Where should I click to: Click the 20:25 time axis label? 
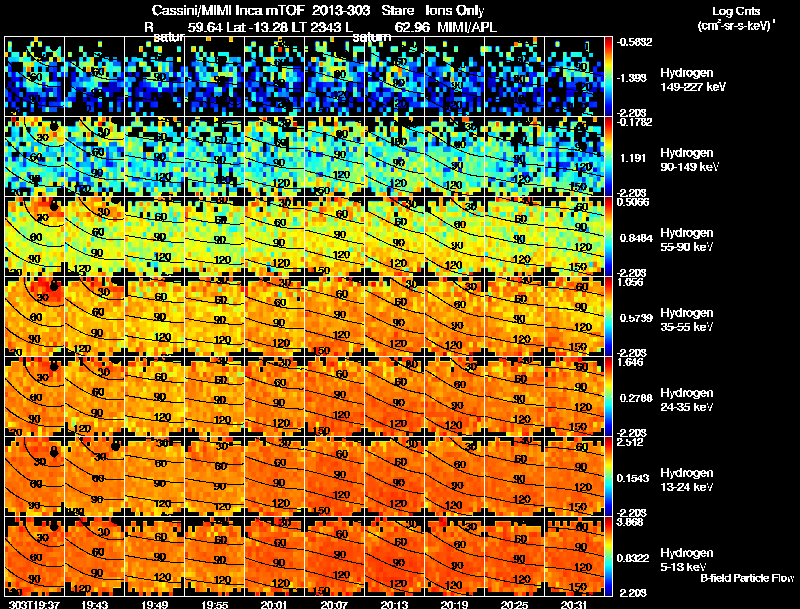515,604
